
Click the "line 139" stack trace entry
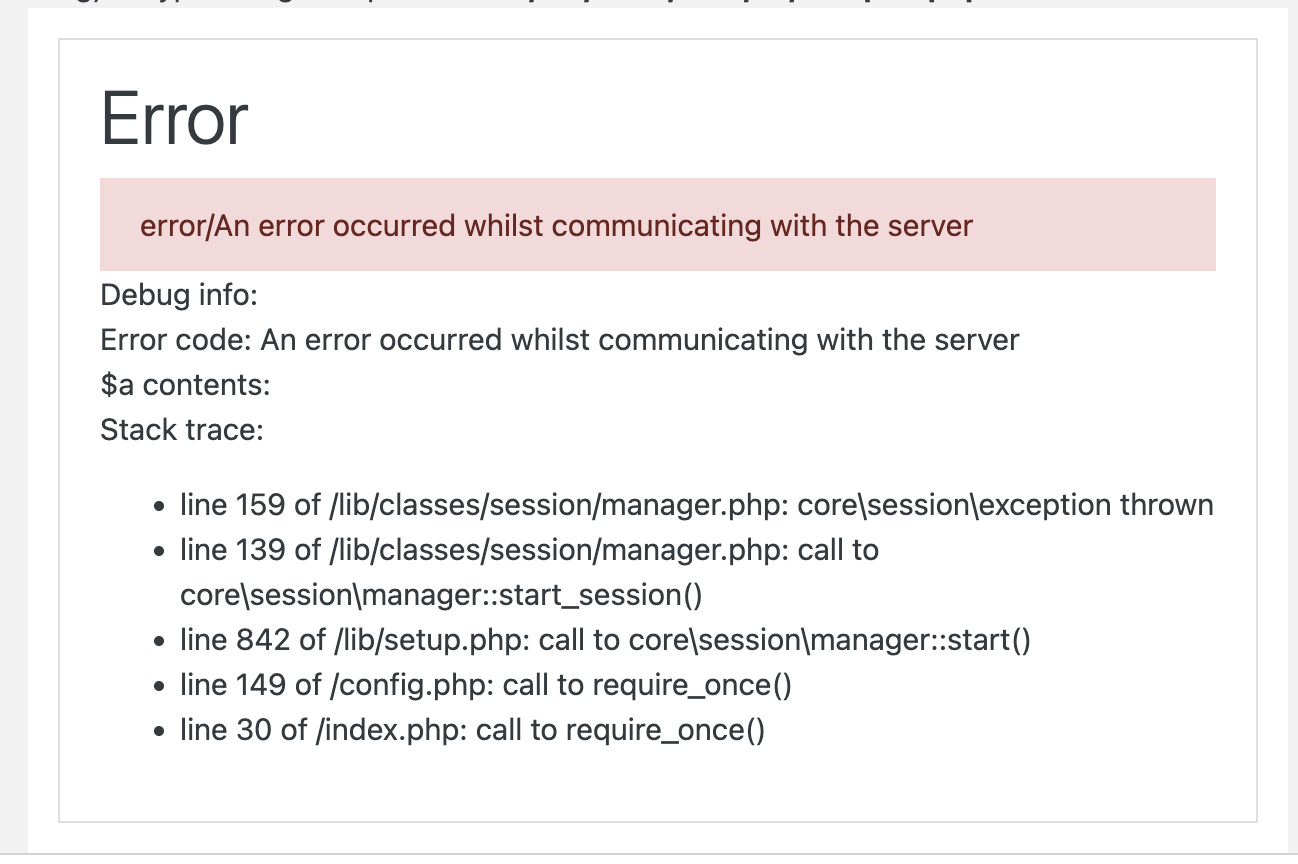click(530, 572)
